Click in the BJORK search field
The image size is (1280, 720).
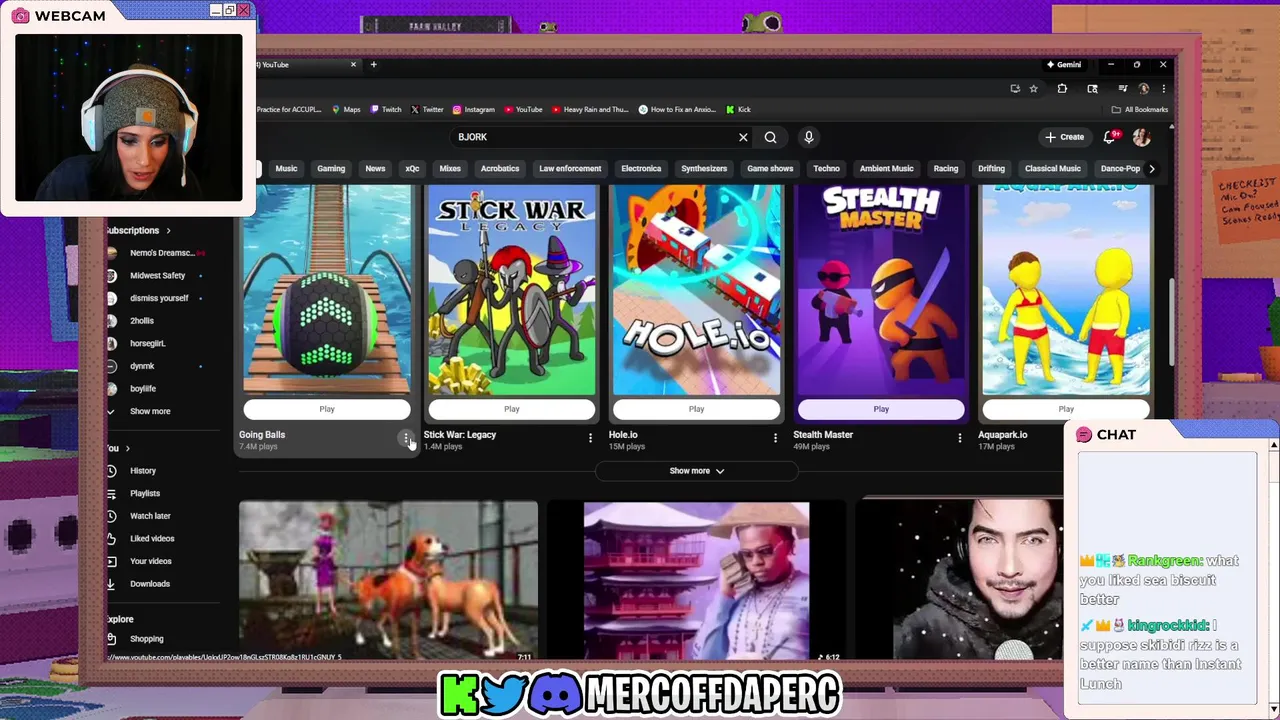(595, 137)
